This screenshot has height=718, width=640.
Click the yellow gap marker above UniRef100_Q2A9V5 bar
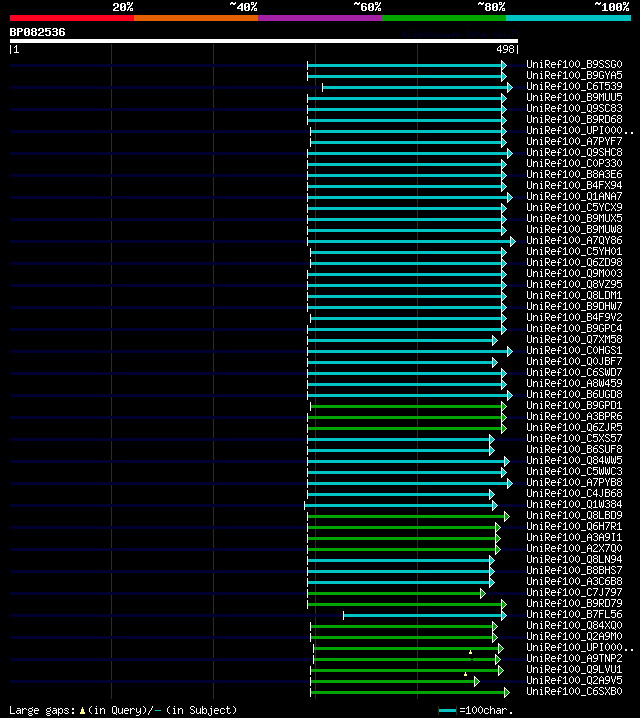point(465,674)
